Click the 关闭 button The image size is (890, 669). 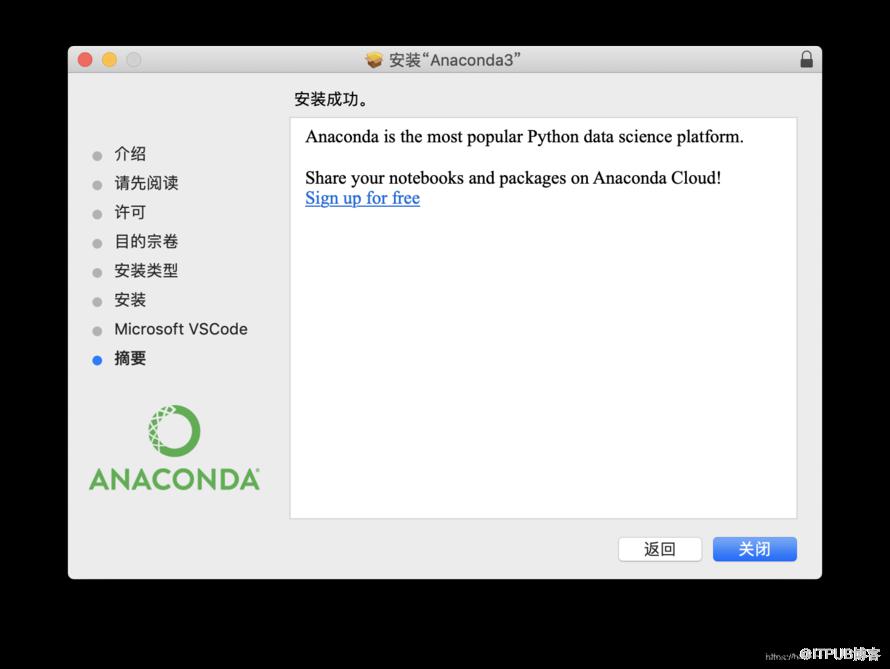point(754,549)
